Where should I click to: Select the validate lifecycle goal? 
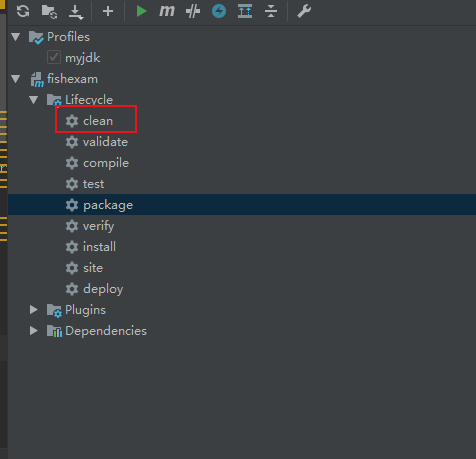(105, 142)
